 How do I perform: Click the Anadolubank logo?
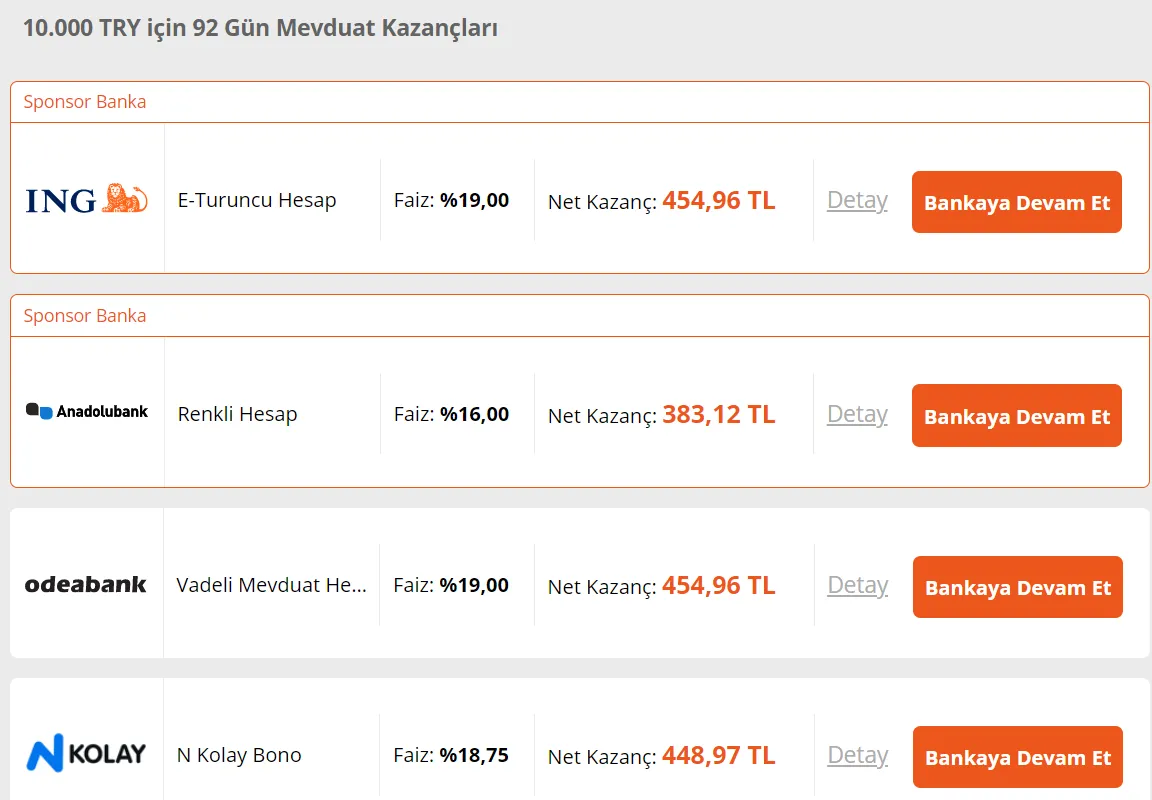[x=86, y=411]
